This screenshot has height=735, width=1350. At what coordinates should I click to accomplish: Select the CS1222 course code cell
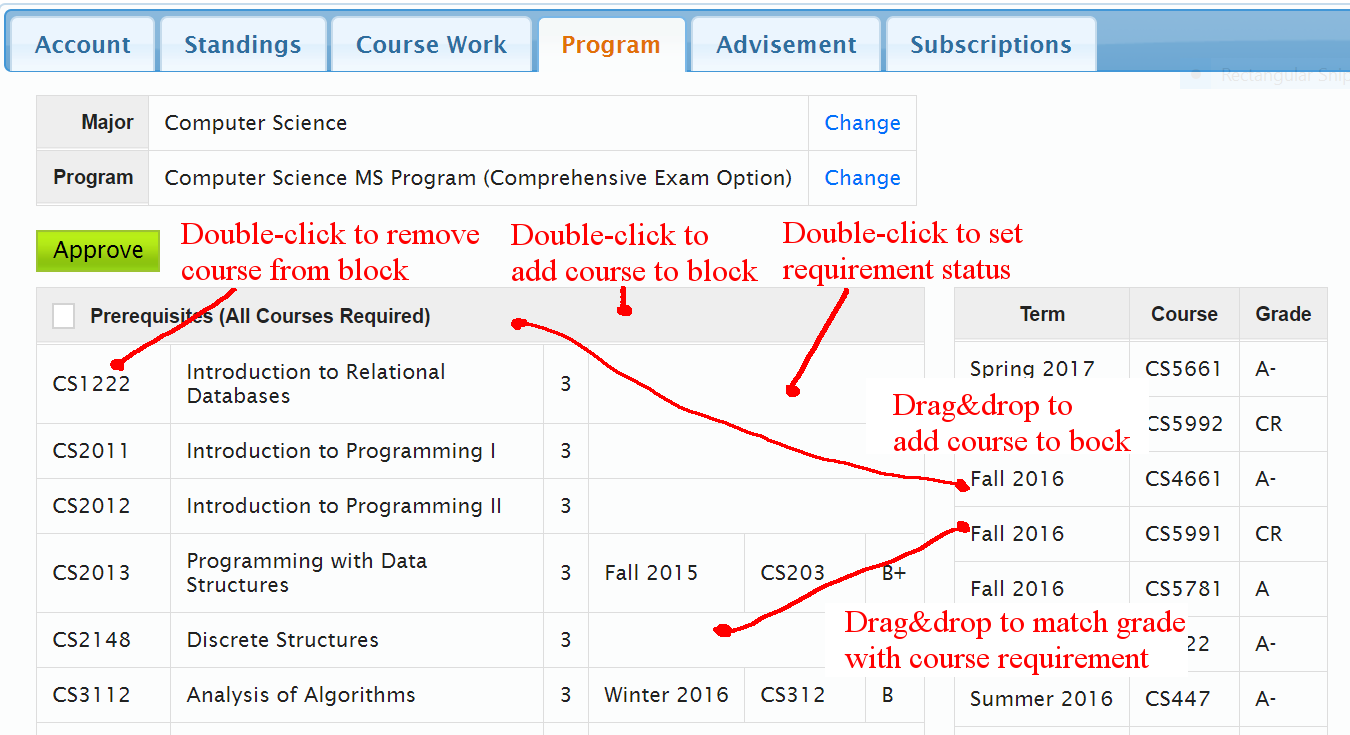click(x=91, y=384)
